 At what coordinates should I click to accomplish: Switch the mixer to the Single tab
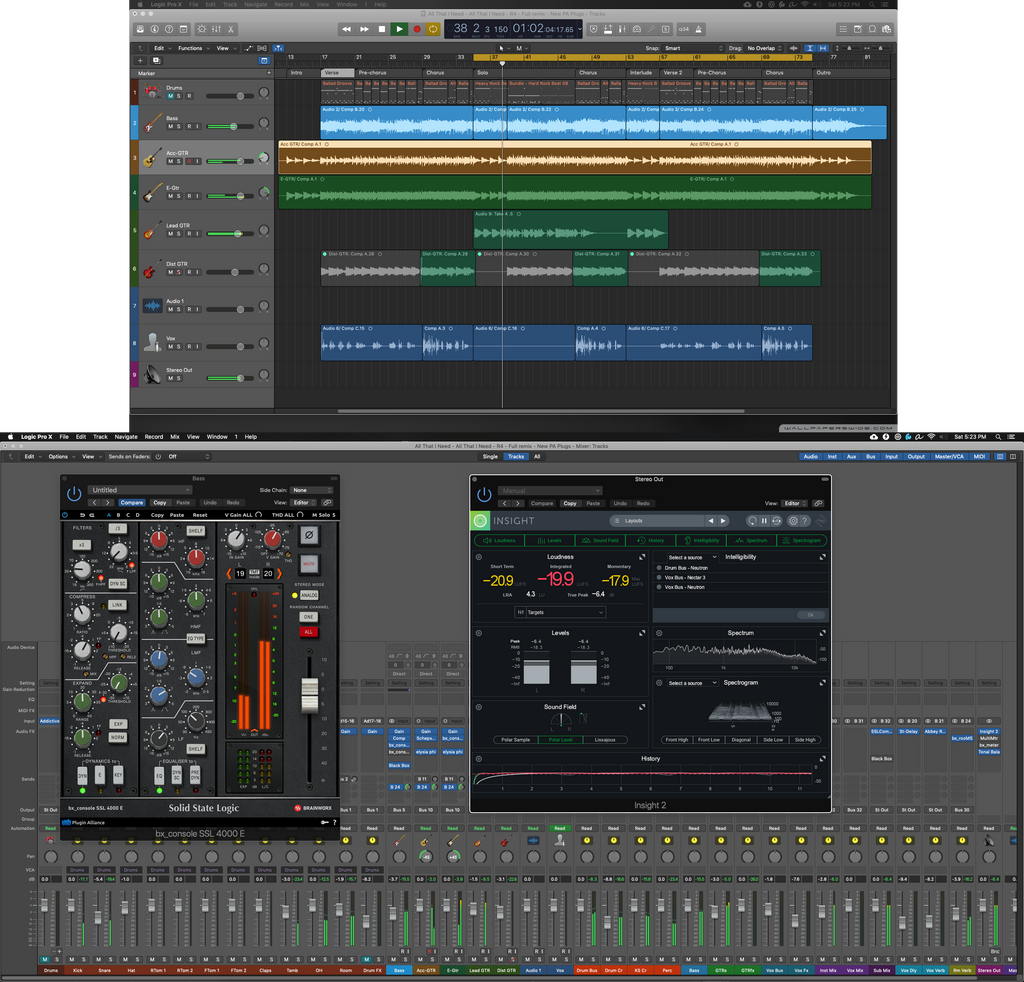pyautogui.click(x=490, y=457)
